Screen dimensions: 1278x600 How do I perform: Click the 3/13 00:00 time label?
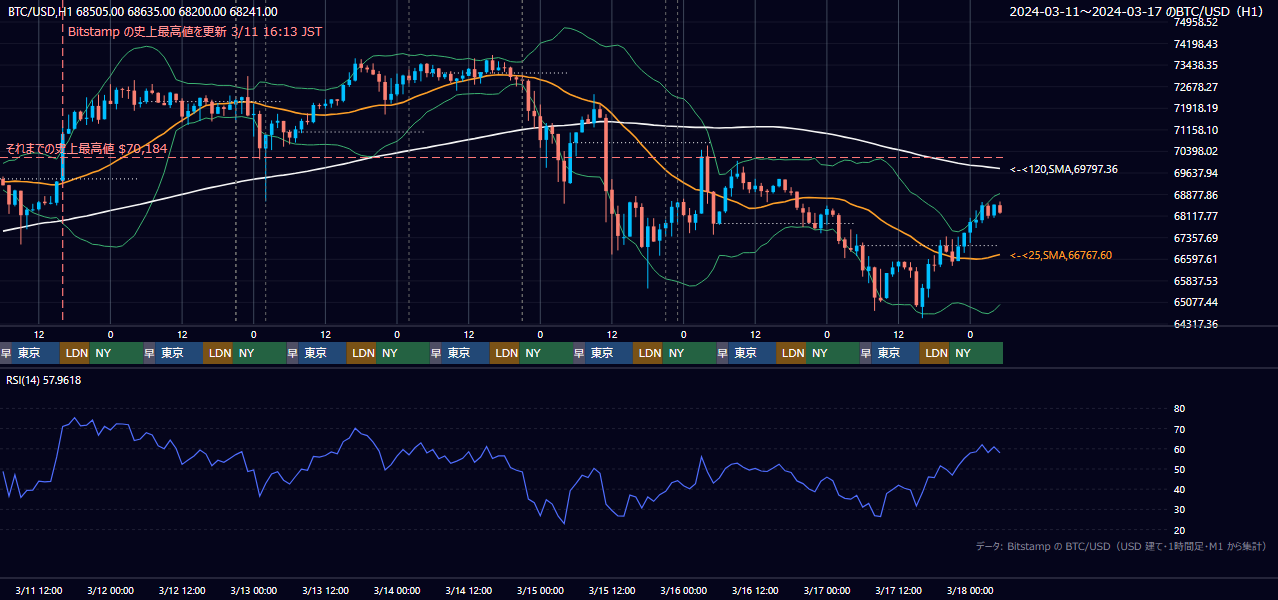(x=252, y=590)
